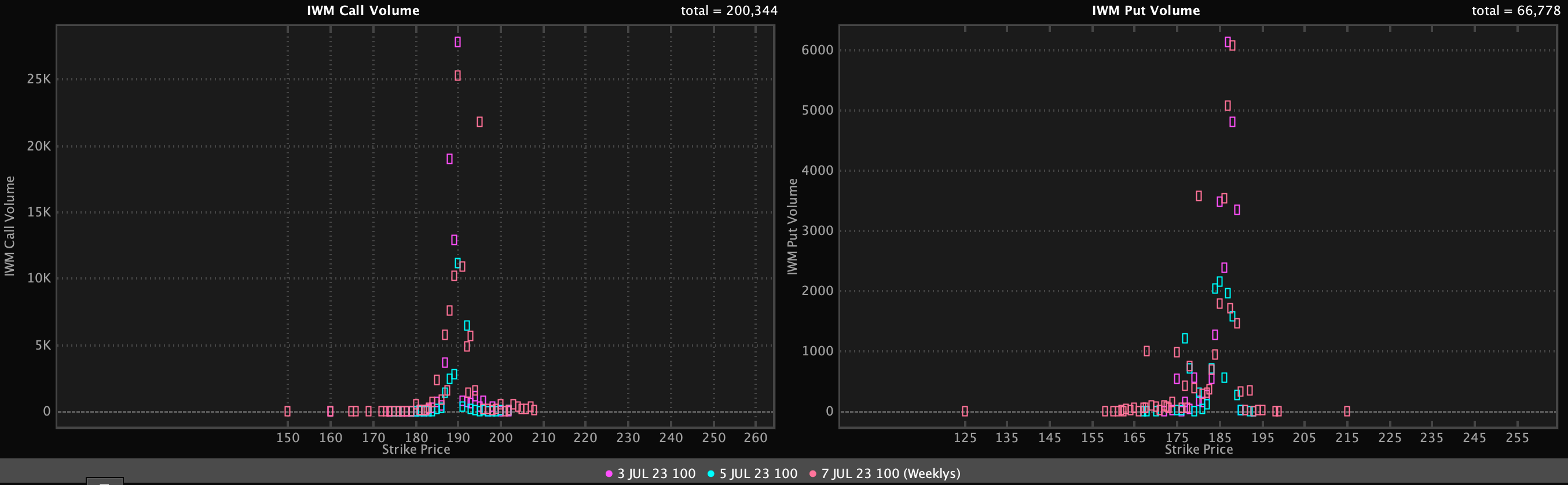Screen dimensions: 1568x485
Task: Click the '6000' tick on the put chart
Action: [818, 50]
